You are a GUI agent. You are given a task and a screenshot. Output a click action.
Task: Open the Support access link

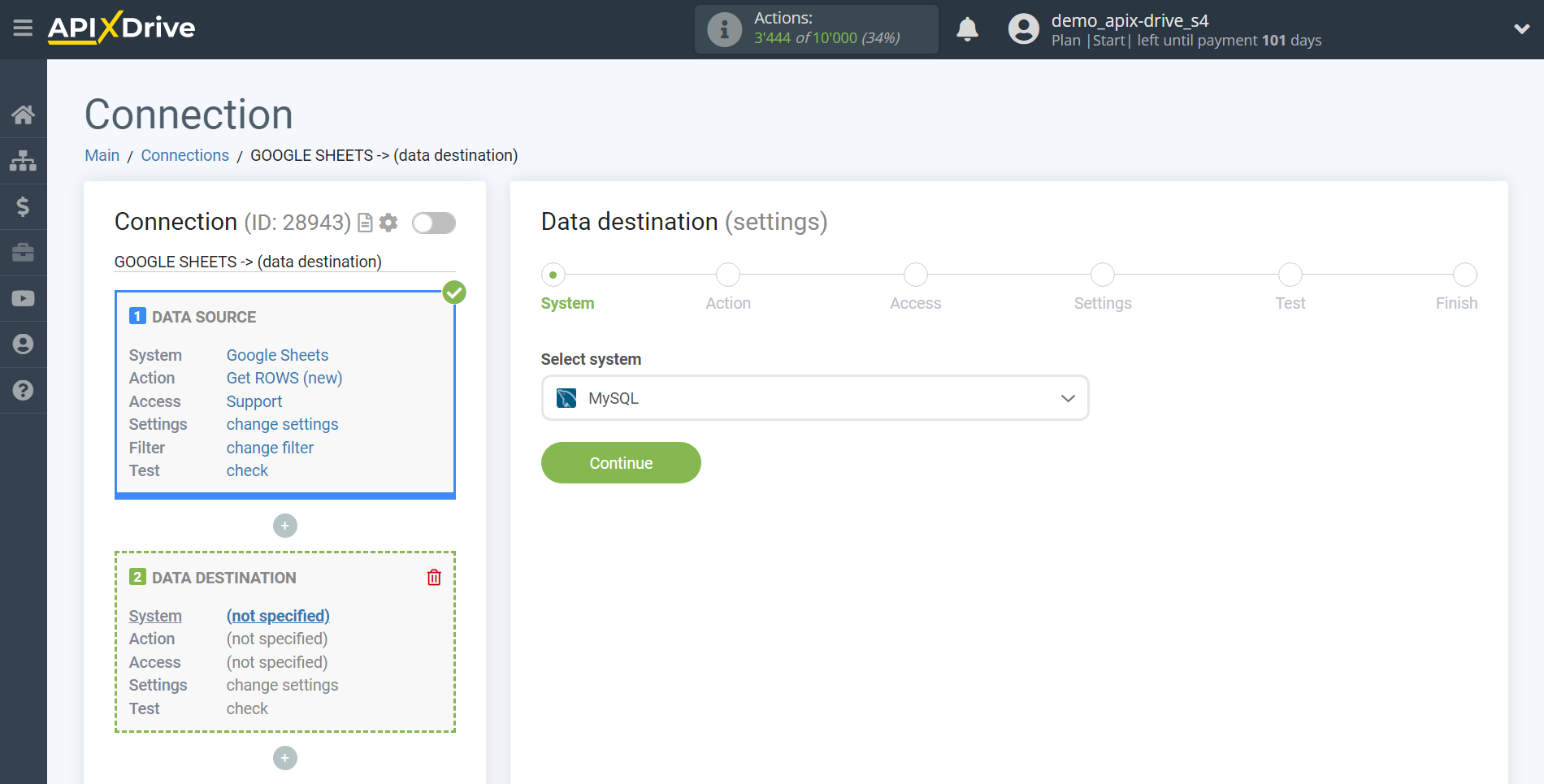(x=254, y=401)
